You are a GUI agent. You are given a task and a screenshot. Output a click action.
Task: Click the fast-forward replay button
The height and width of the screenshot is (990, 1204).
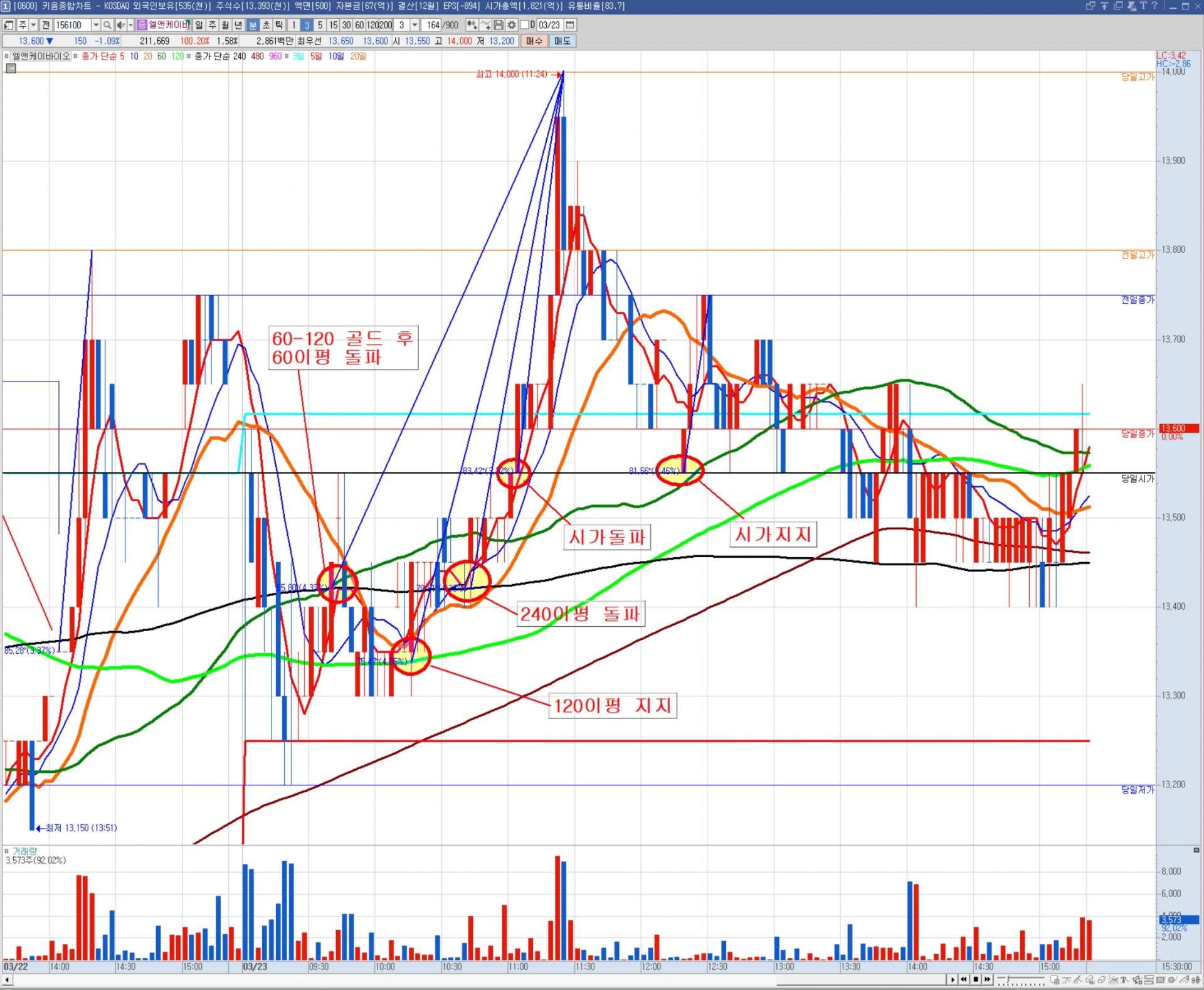(x=988, y=979)
